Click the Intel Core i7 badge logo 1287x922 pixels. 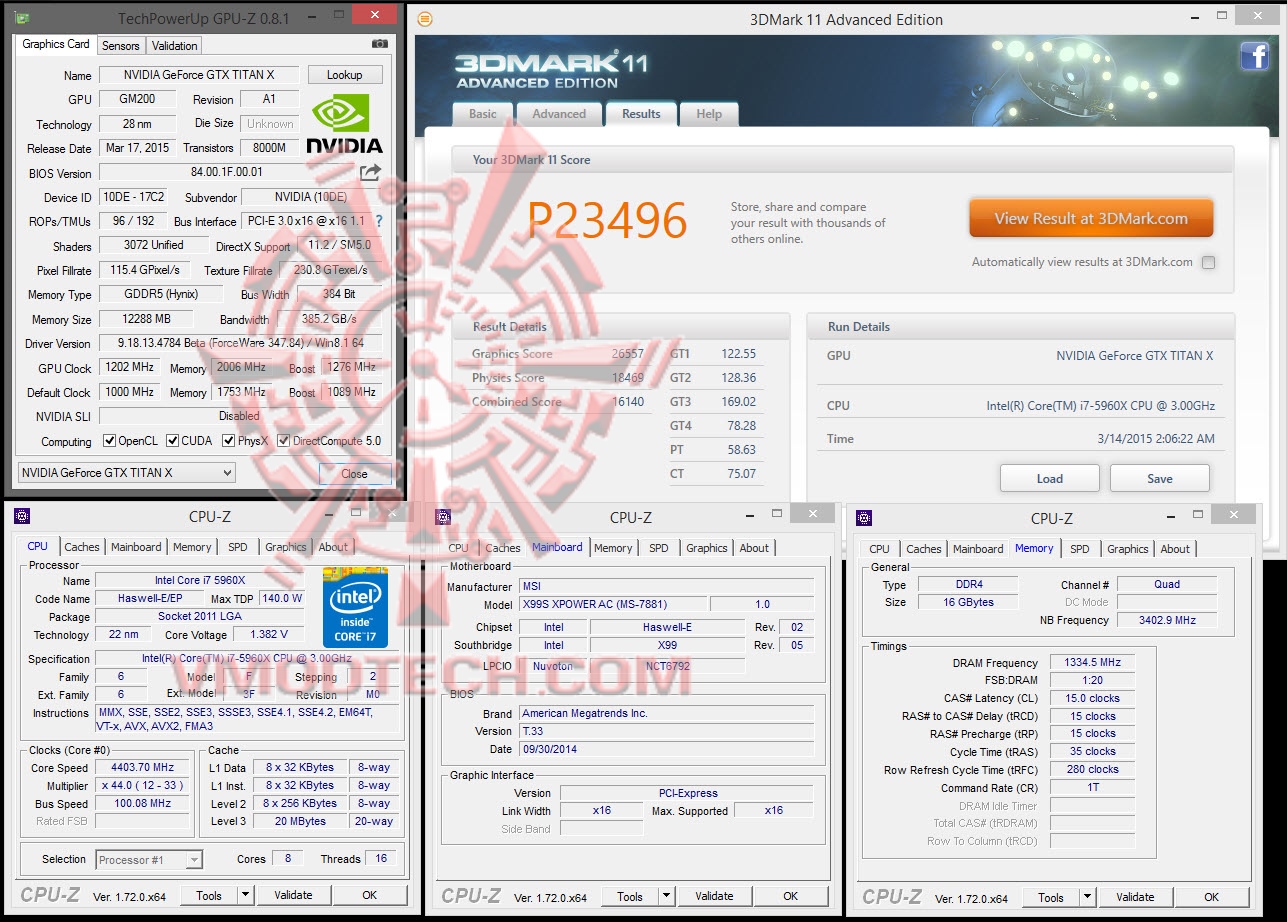coord(355,607)
